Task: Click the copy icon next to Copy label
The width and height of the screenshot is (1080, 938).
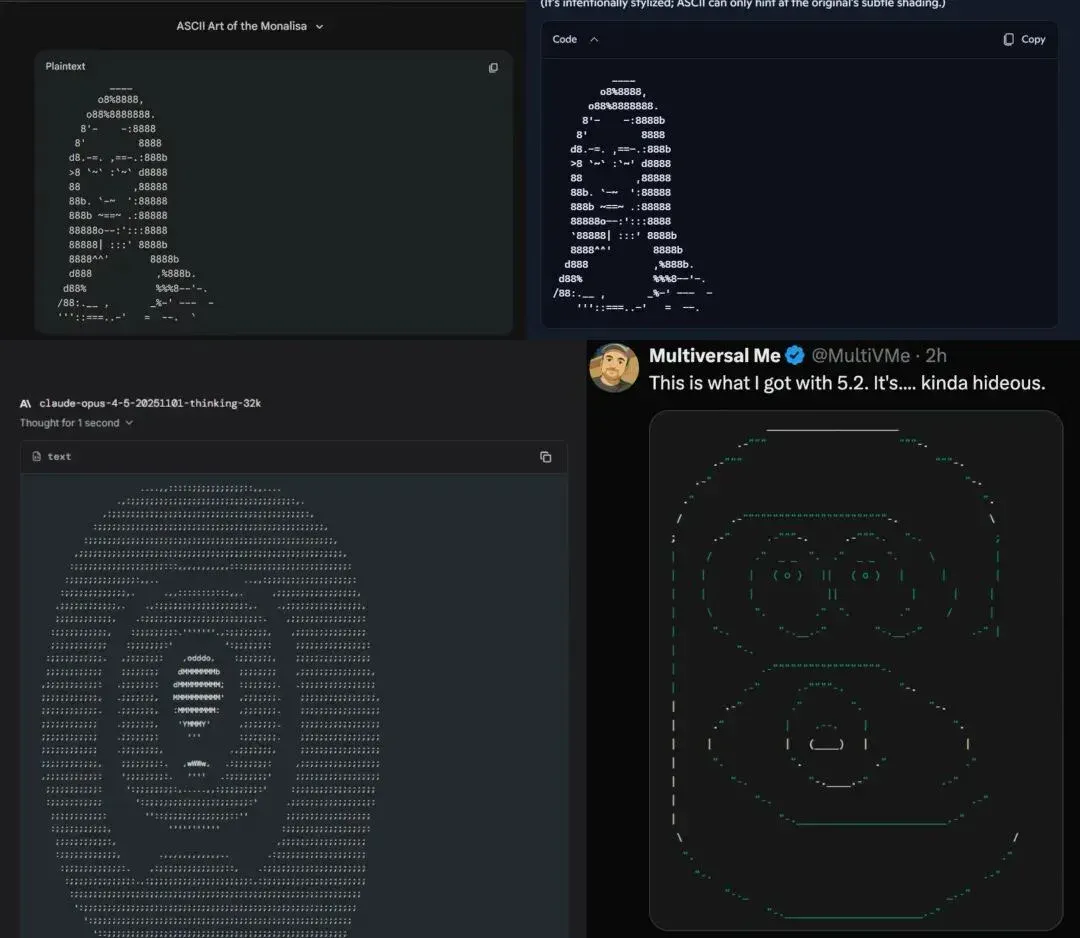Action: 1008,39
